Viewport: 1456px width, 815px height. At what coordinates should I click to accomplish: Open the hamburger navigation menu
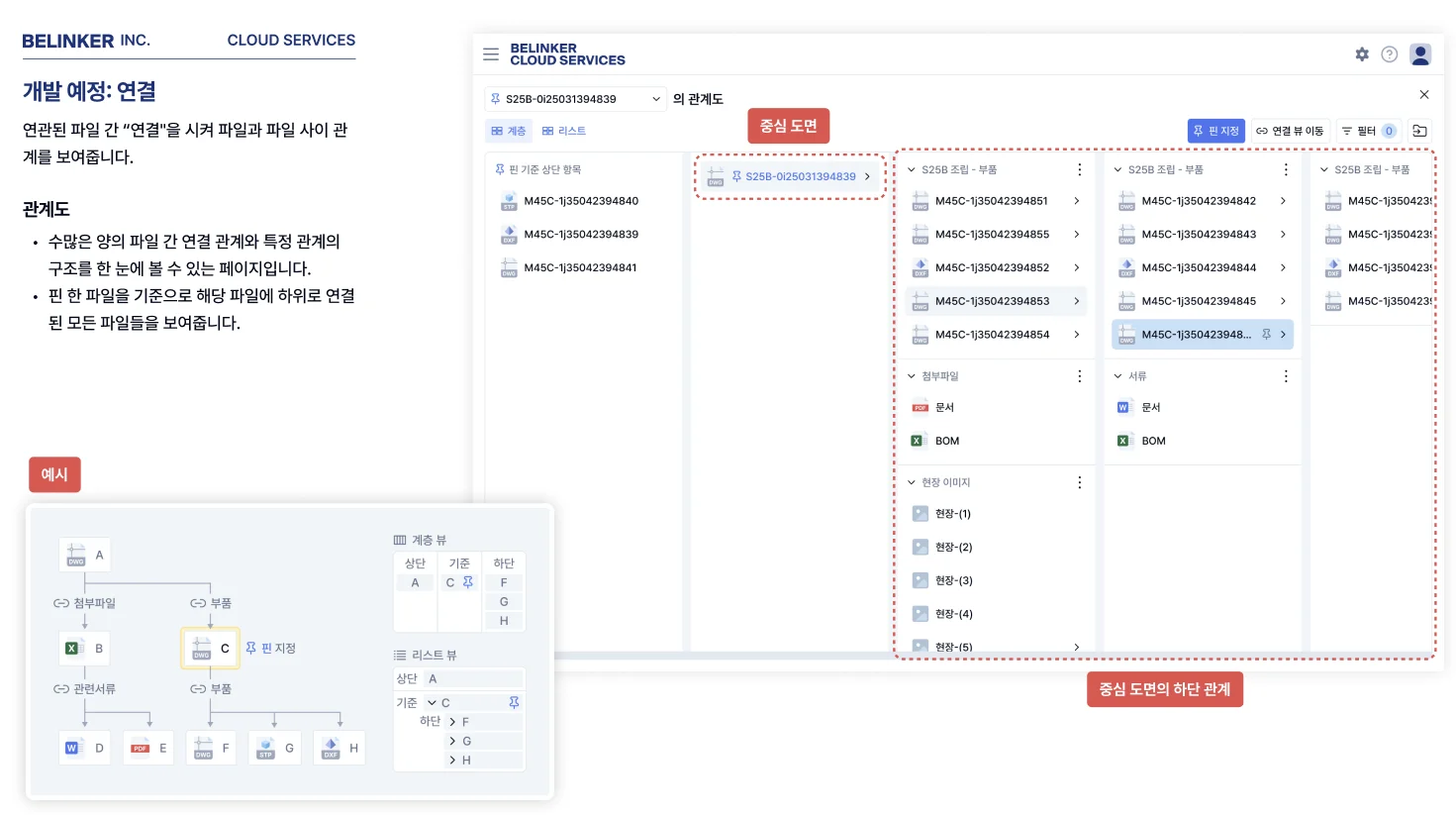(x=491, y=54)
